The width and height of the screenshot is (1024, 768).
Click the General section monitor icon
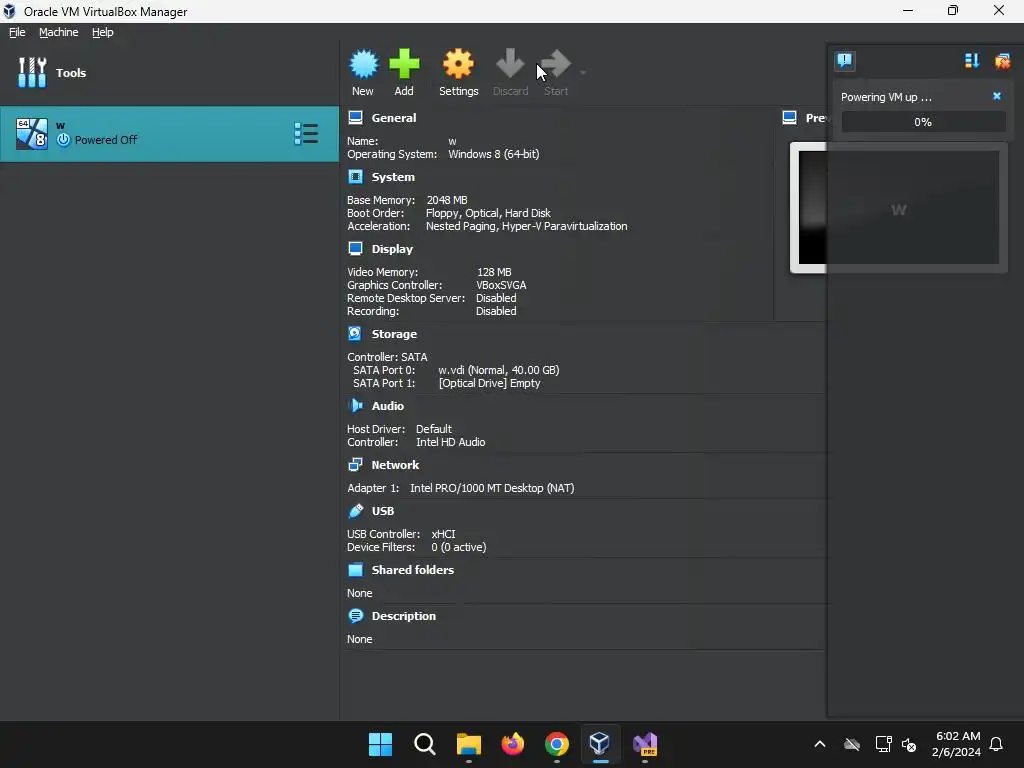point(355,118)
